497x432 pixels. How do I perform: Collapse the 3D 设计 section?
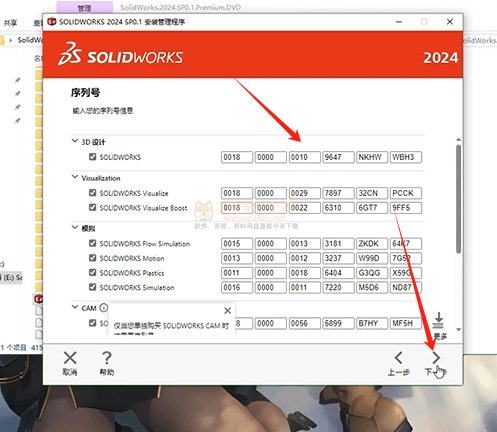tap(75, 141)
